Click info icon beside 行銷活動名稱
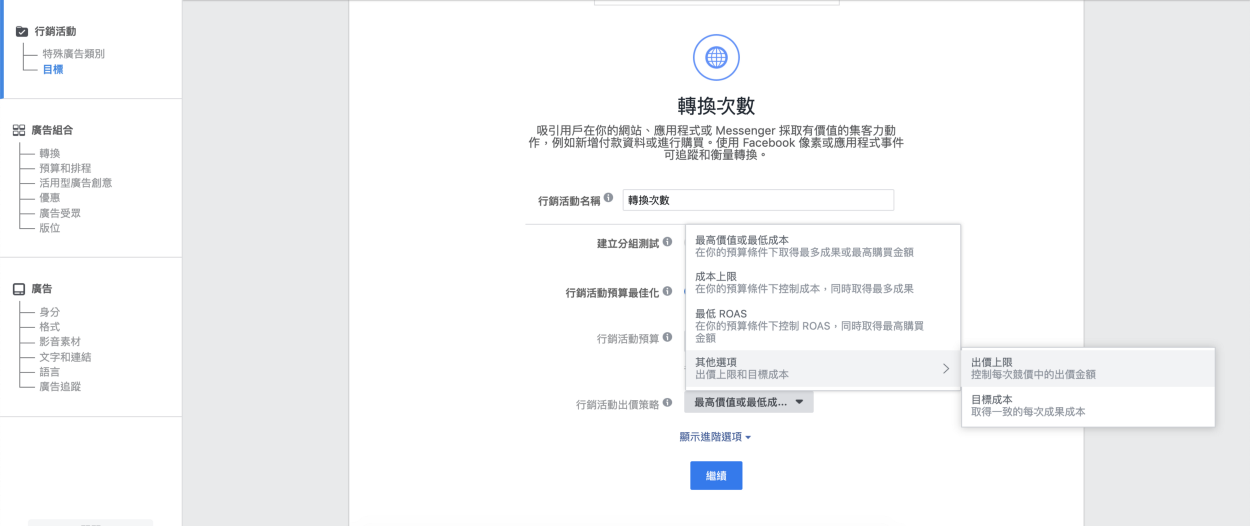This screenshot has height=526, width=1250. pyautogui.click(x=609, y=198)
